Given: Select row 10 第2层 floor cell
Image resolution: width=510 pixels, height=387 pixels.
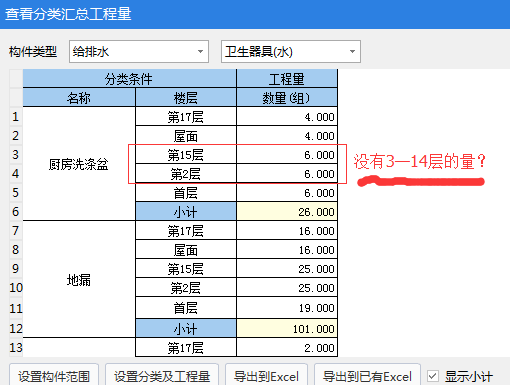Looking at the screenshot, I should (186, 288).
